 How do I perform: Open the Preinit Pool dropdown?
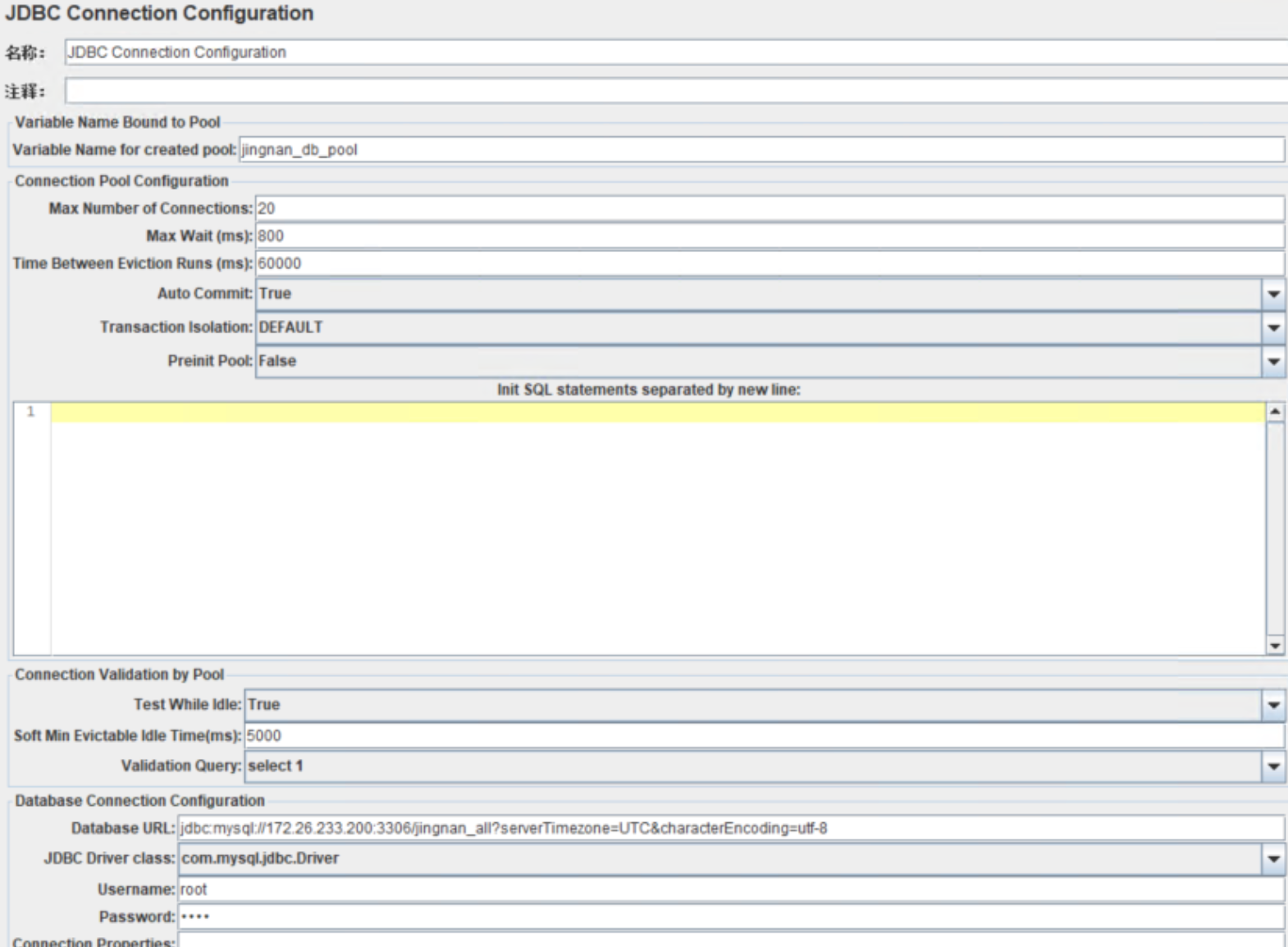[x=770, y=361]
